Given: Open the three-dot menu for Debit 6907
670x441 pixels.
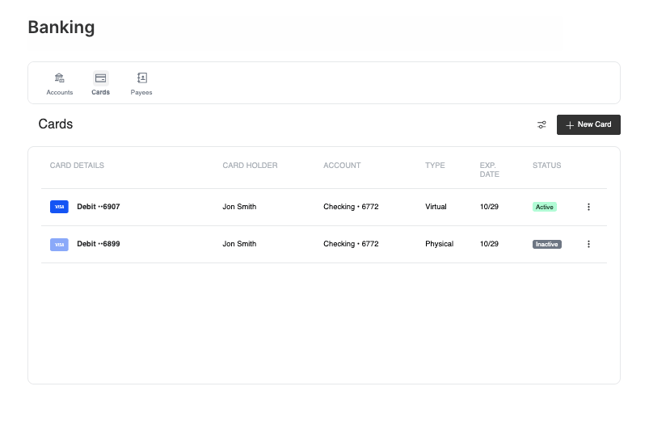Looking at the screenshot, I should click(588, 207).
